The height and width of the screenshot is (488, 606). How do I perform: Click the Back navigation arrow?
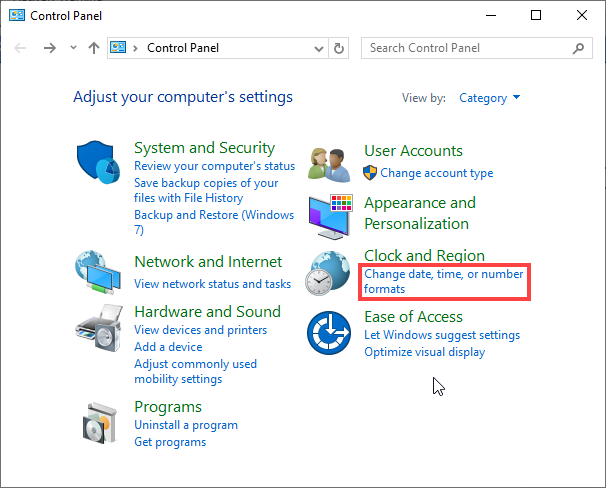tap(22, 48)
